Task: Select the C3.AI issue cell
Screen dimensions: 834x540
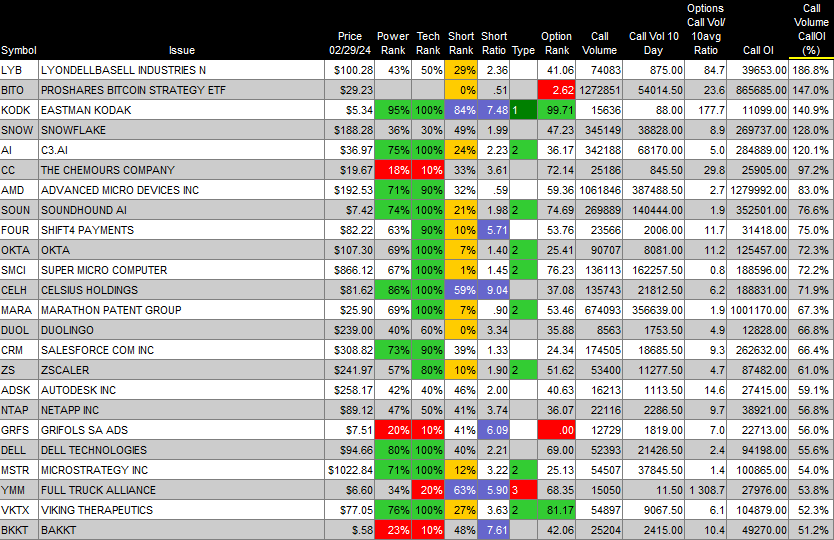Action: click(181, 150)
